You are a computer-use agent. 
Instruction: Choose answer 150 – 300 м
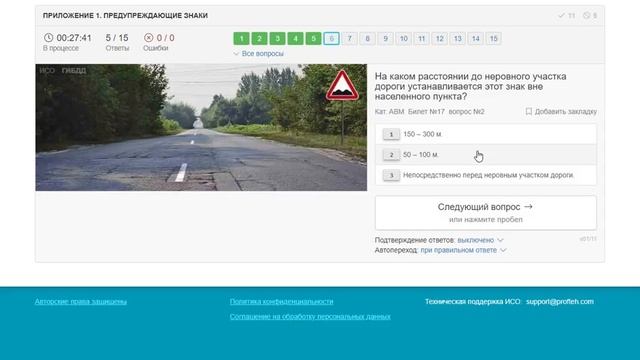(486, 134)
